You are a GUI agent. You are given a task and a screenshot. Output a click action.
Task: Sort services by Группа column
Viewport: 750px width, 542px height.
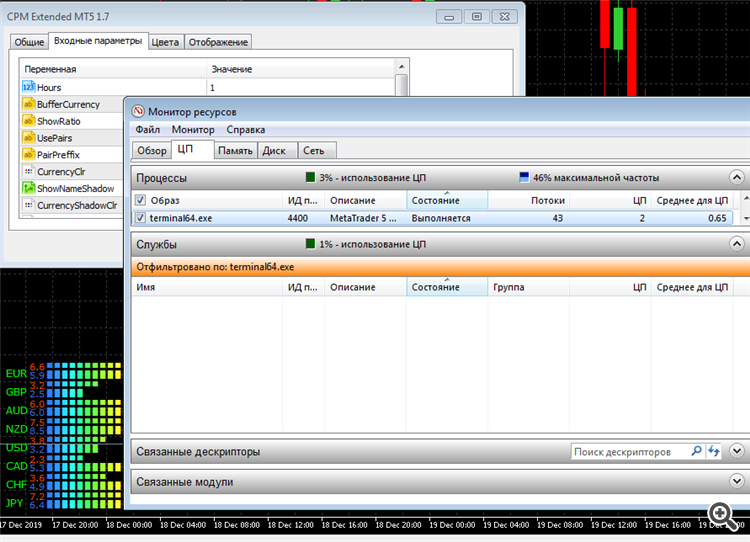click(x=528, y=287)
